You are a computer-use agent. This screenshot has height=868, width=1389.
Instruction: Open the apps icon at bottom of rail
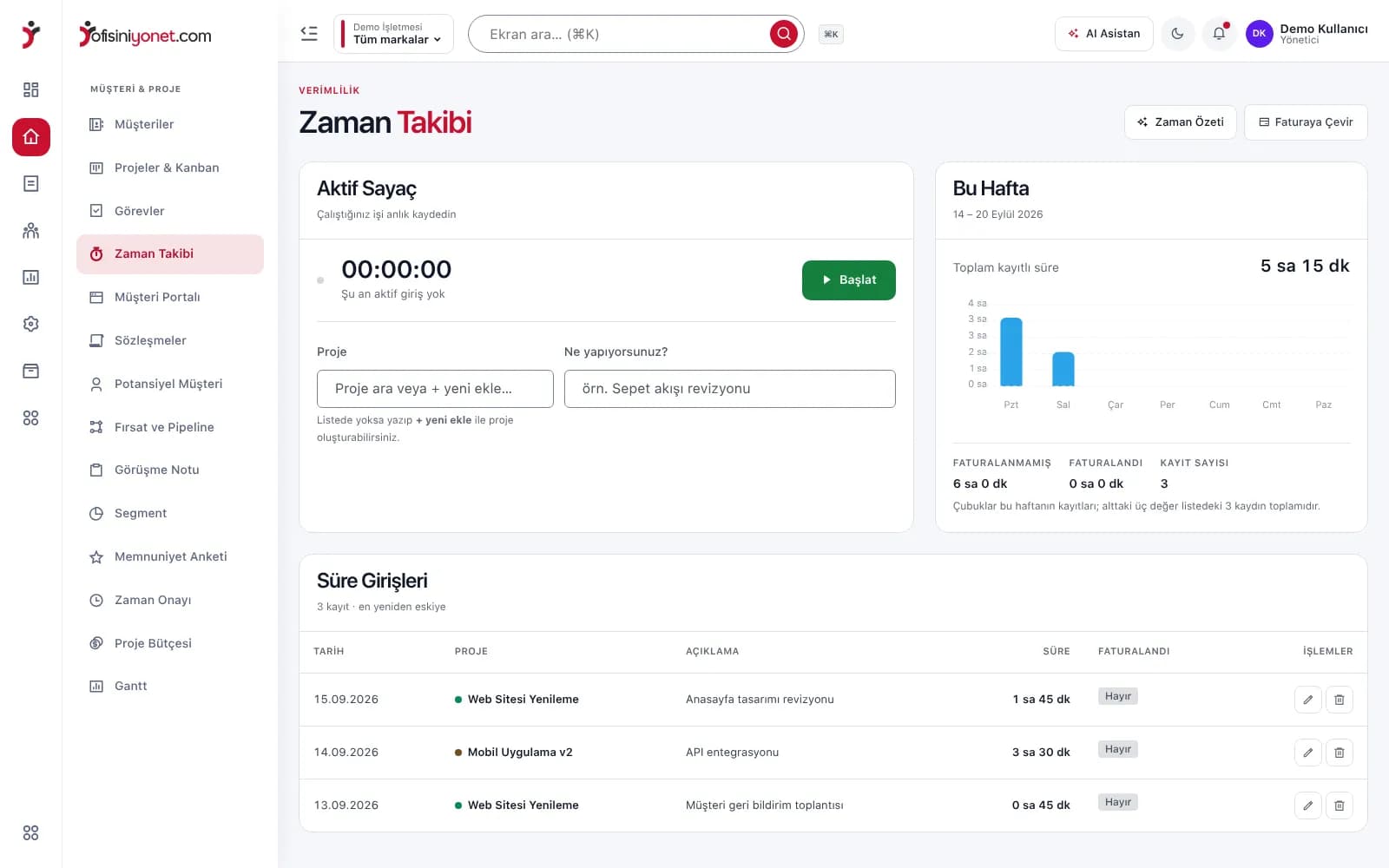coord(31,833)
